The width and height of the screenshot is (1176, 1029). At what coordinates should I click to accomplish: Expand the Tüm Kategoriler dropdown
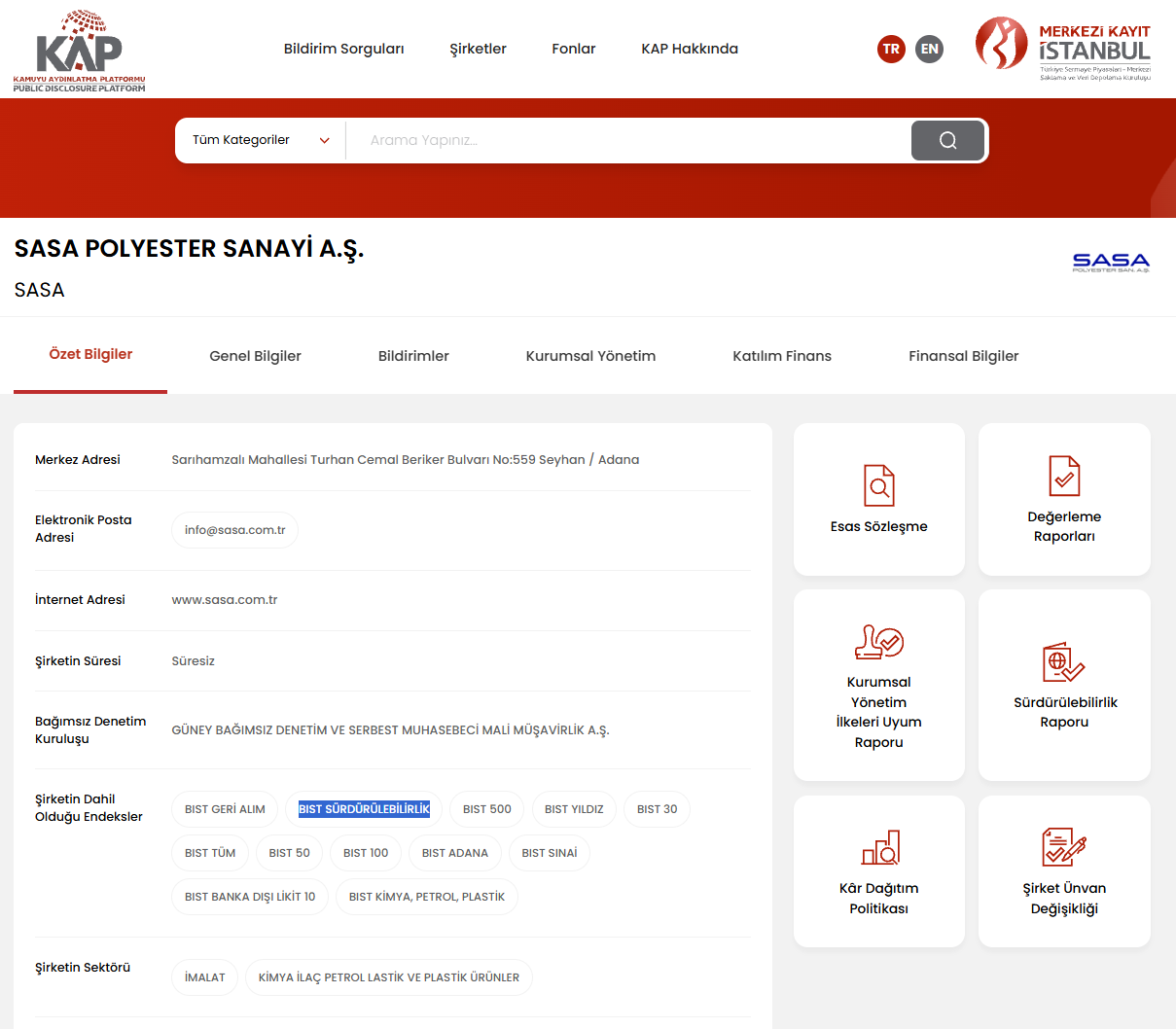point(261,140)
